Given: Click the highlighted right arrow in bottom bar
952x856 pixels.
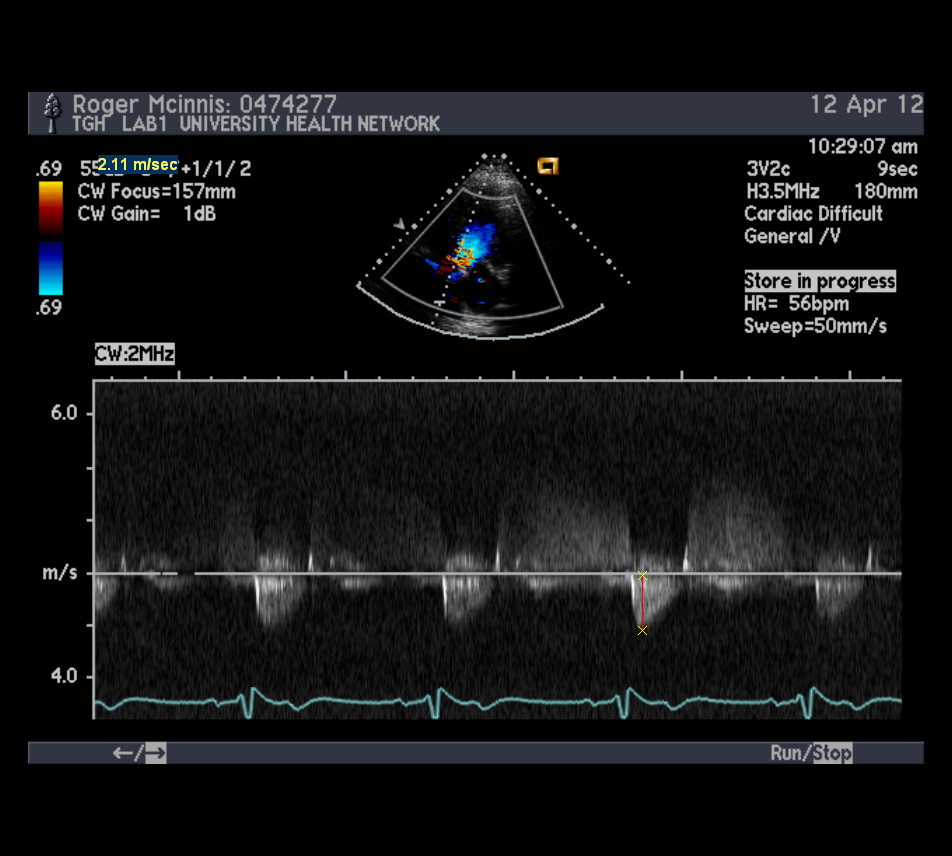Looking at the screenshot, I should point(156,753).
